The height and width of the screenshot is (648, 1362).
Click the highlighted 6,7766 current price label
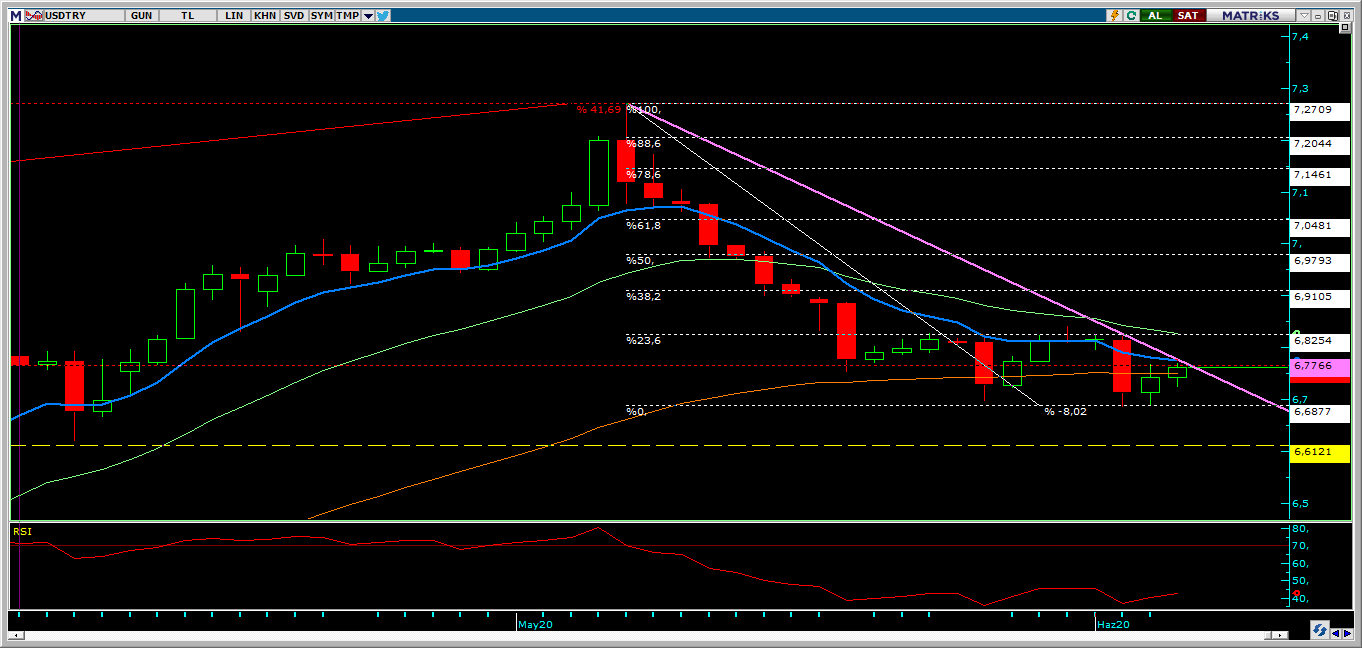1320,367
